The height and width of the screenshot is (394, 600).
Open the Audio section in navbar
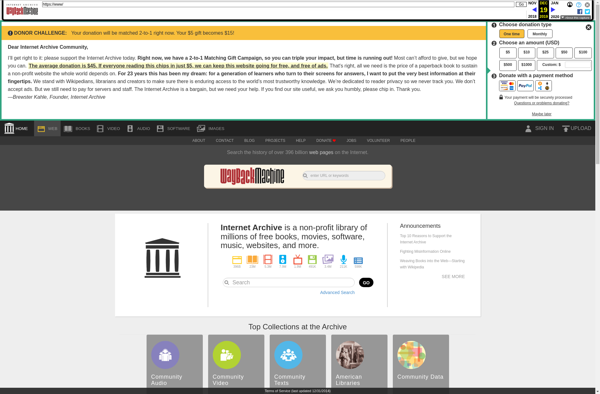(138, 129)
